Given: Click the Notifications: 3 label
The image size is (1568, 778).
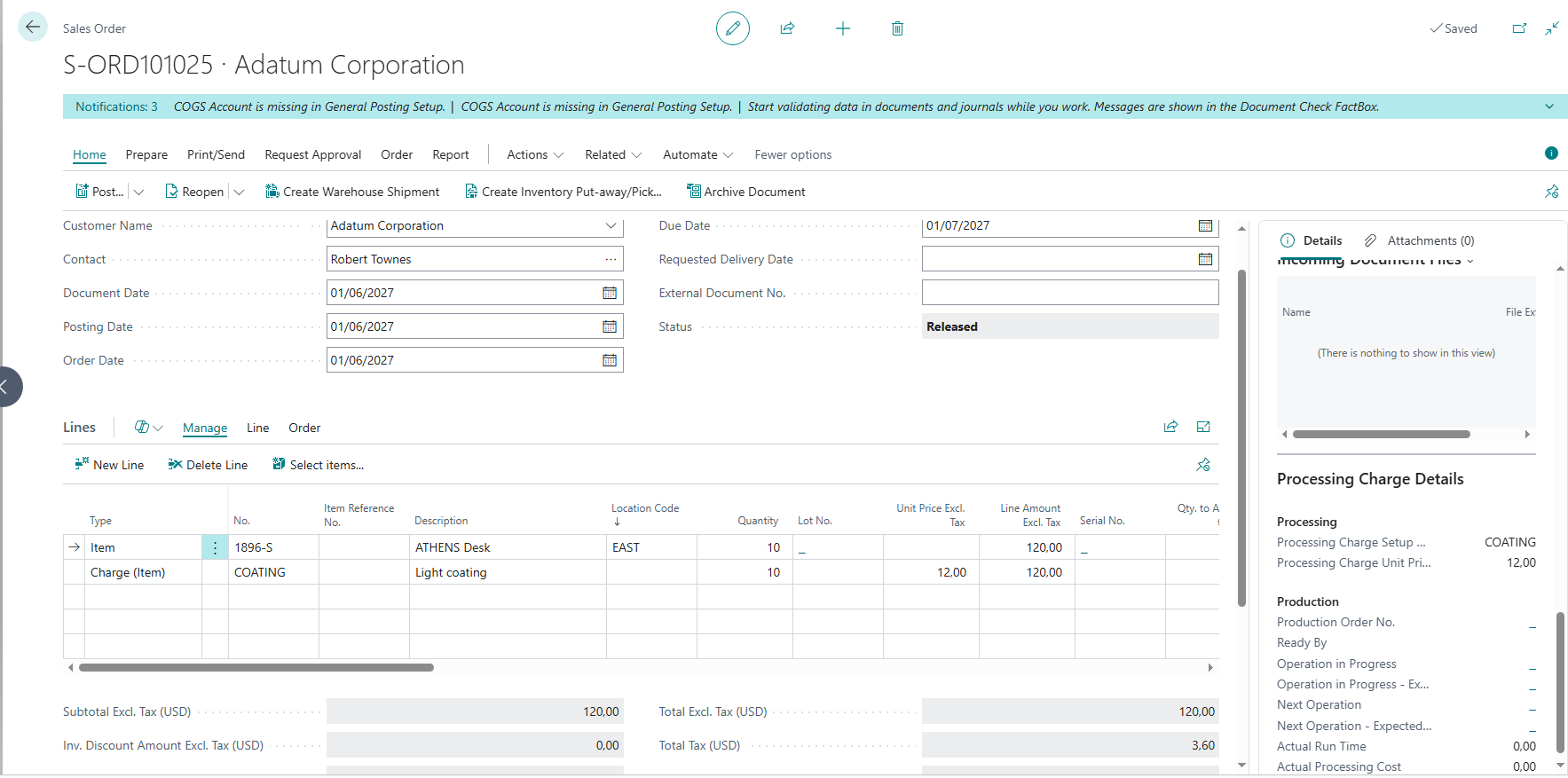Looking at the screenshot, I should [x=116, y=106].
